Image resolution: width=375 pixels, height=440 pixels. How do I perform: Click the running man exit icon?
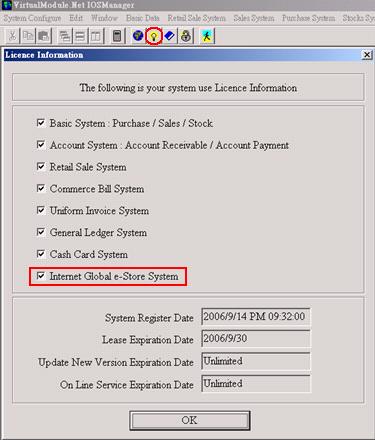tap(207, 36)
